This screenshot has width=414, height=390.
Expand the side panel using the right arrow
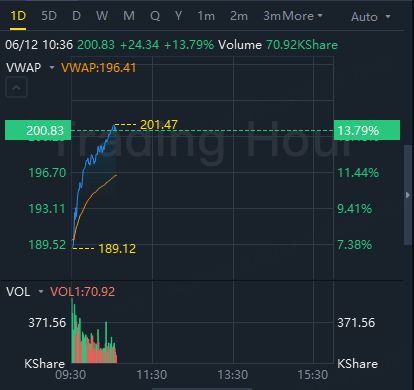click(408, 195)
